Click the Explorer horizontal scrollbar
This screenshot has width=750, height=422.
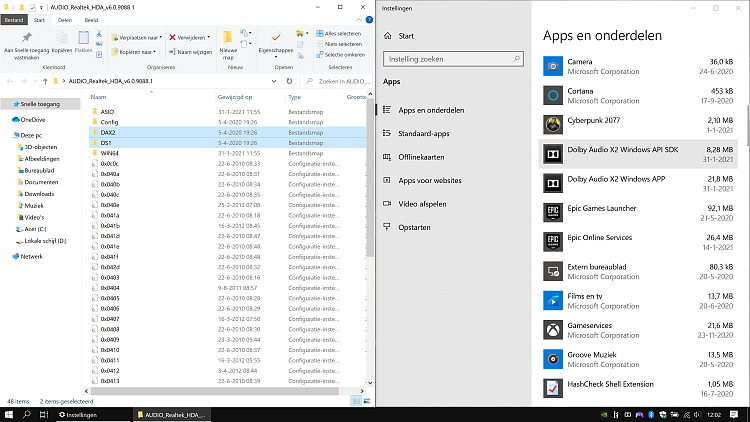215,391
